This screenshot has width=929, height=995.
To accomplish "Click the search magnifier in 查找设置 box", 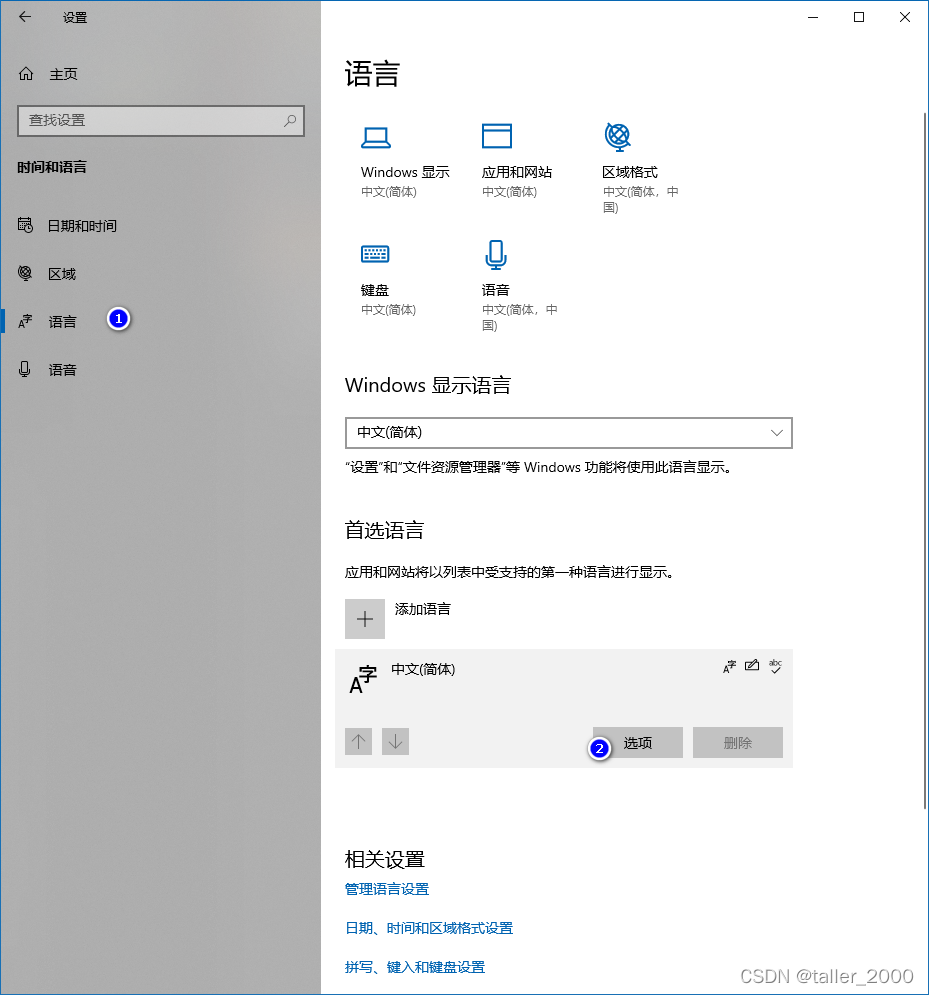I will (290, 120).
